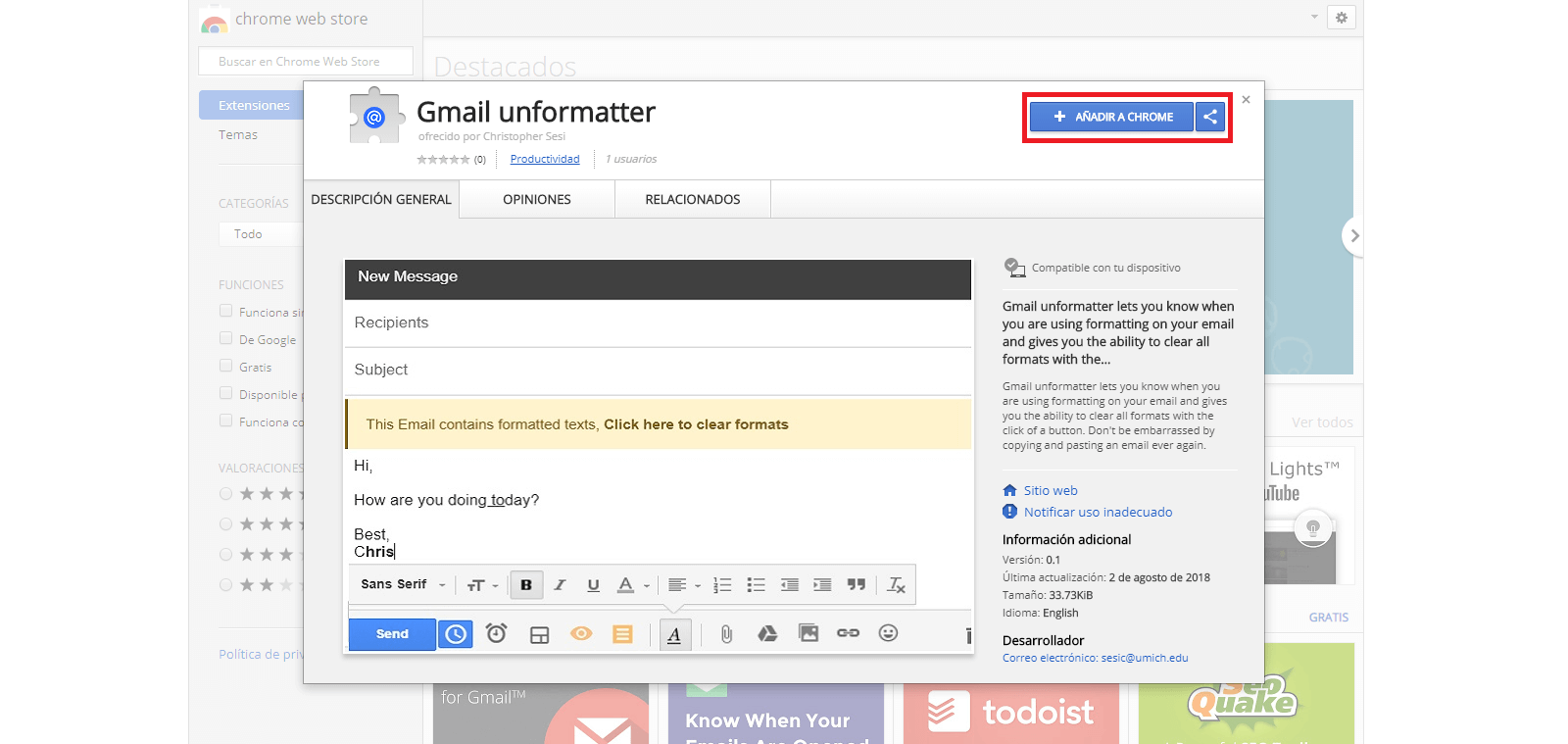Toggle the Gratis checkbox
This screenshot has width=1568, height=744.
226,366
